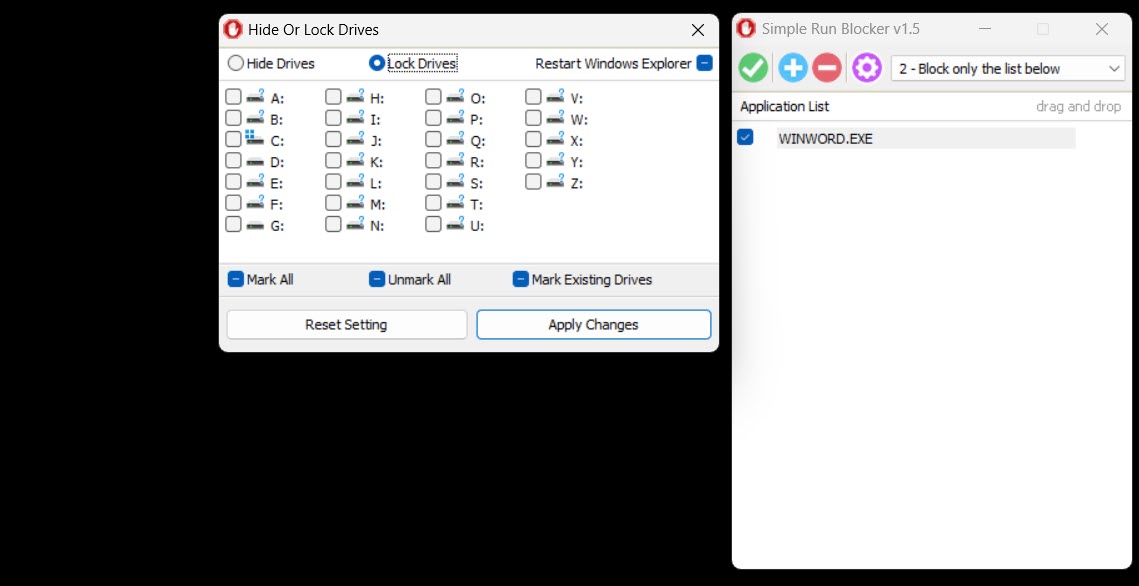The height and width of the screenshot is (586, 1139).
Task: Check the drive C: checkbox
Action: 233,139
